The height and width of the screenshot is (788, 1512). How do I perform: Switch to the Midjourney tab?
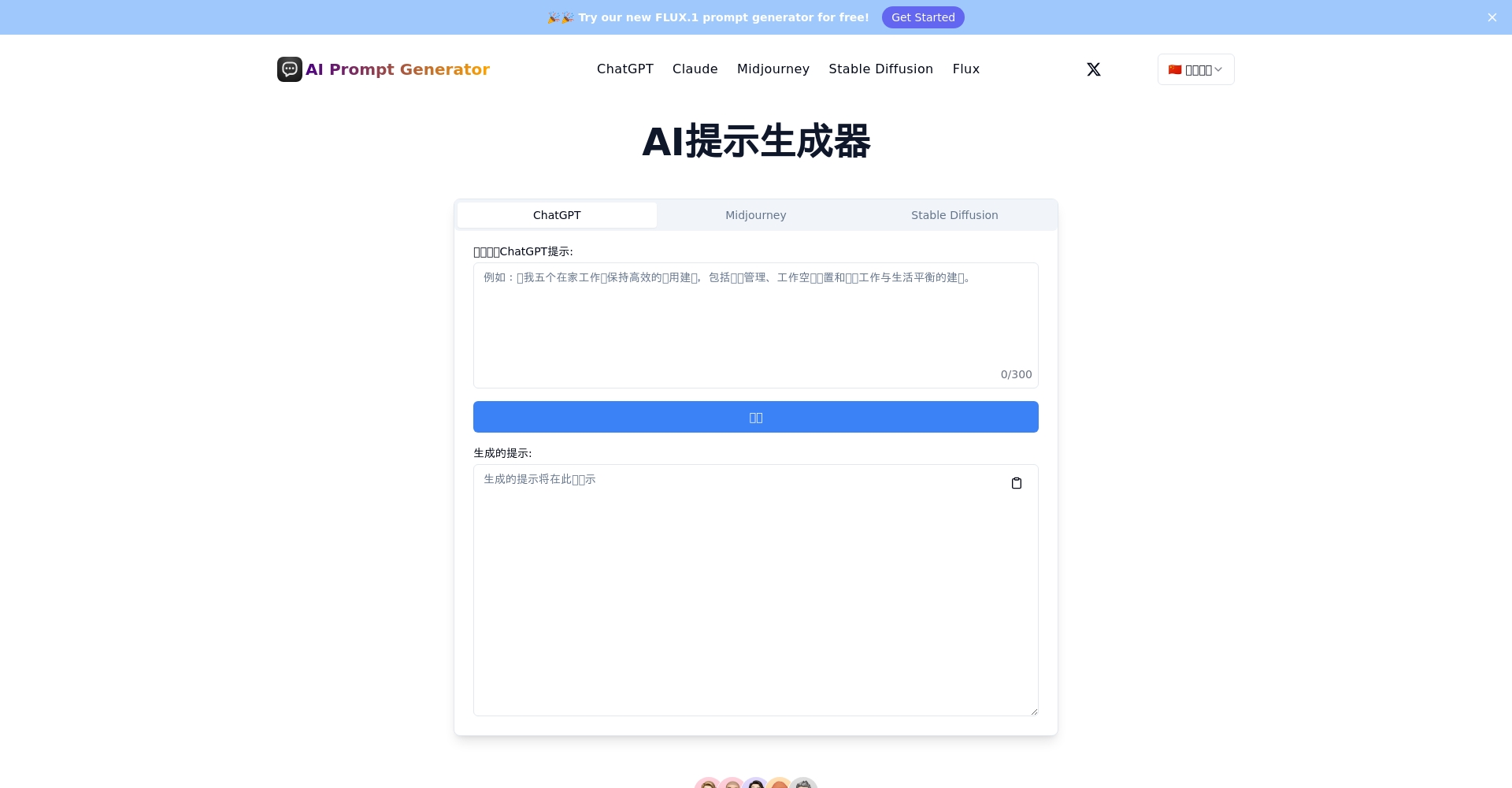tap(756, 215)
